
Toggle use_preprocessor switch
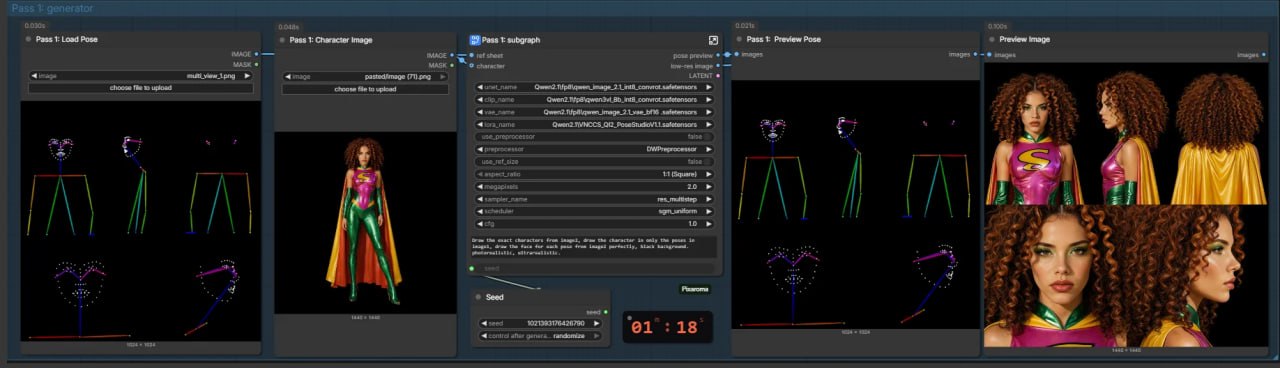708,136
